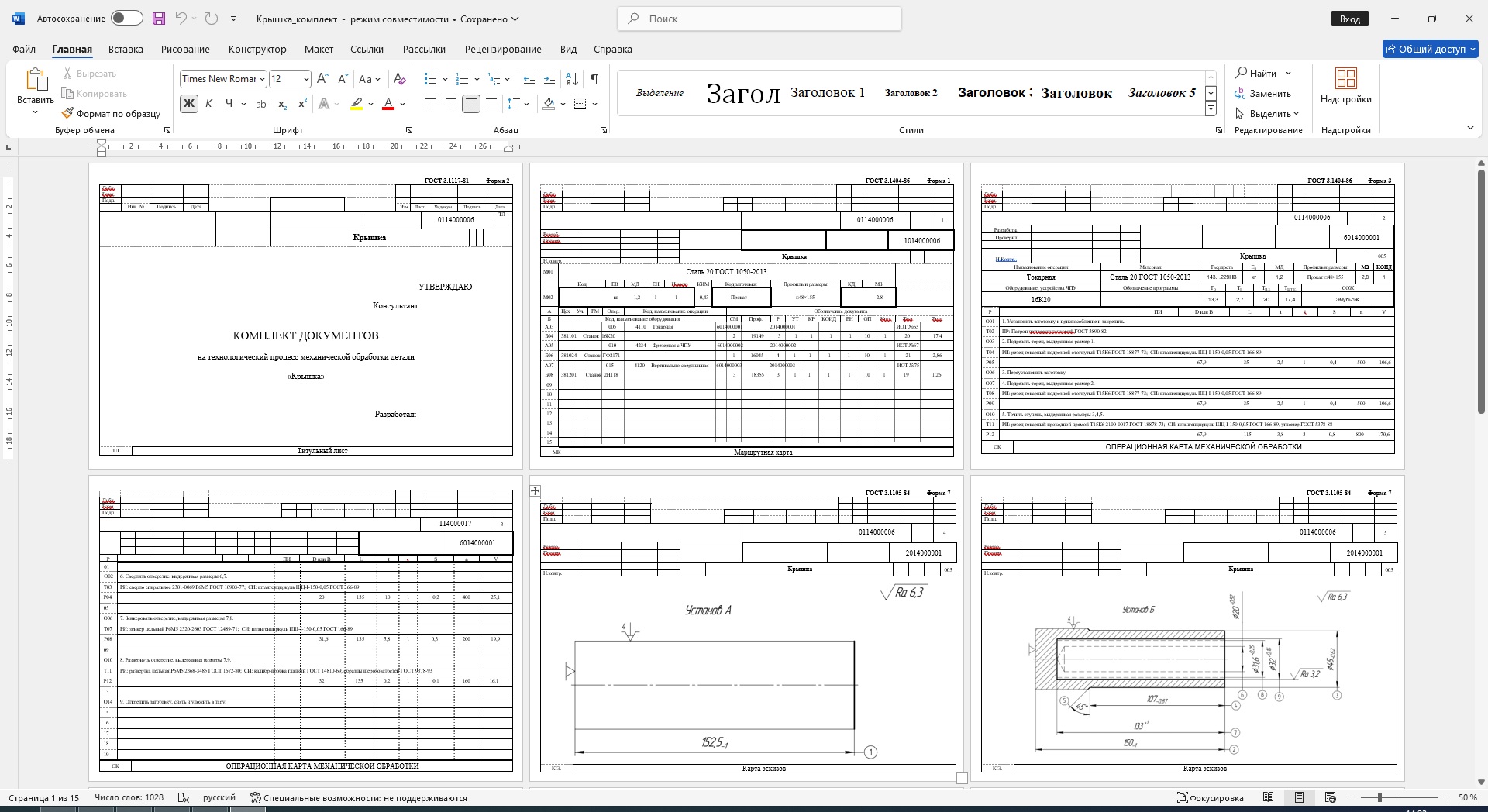Viewport: 1488px width, 812px height.
Task: Click the Поиск search field
Action: 759,19
